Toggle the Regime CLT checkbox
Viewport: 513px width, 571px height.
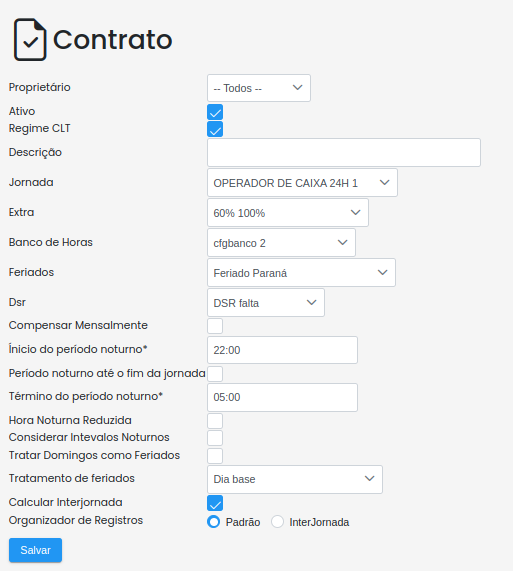tap(215, 129)
